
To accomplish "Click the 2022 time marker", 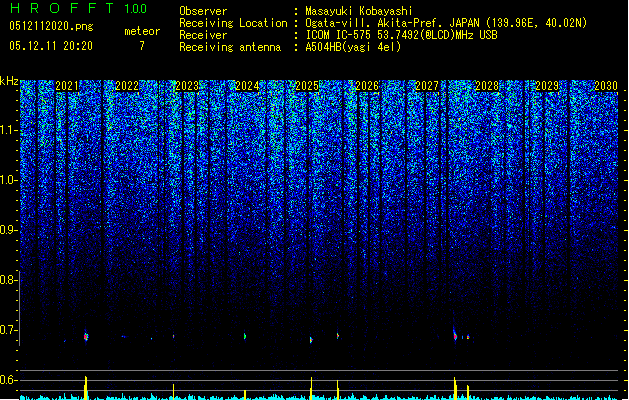I will pyautogui.click(x=127, y=86).
